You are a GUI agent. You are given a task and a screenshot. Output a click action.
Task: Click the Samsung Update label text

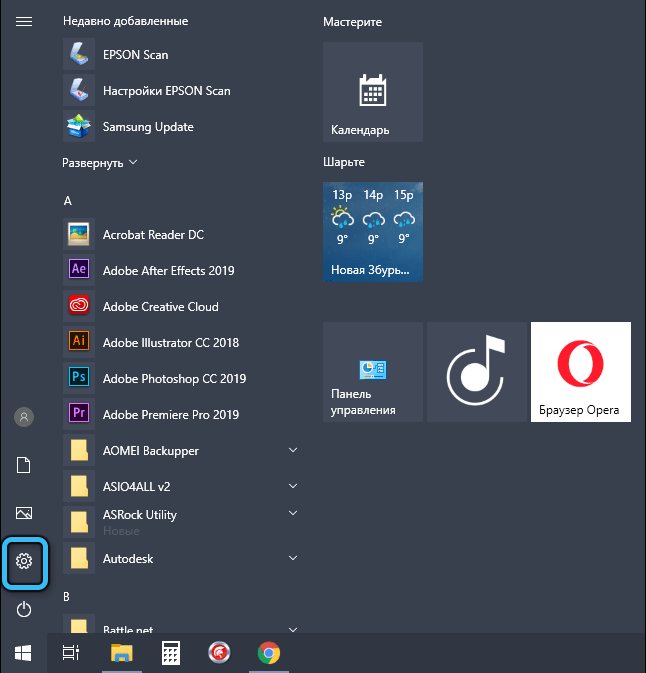148,127
